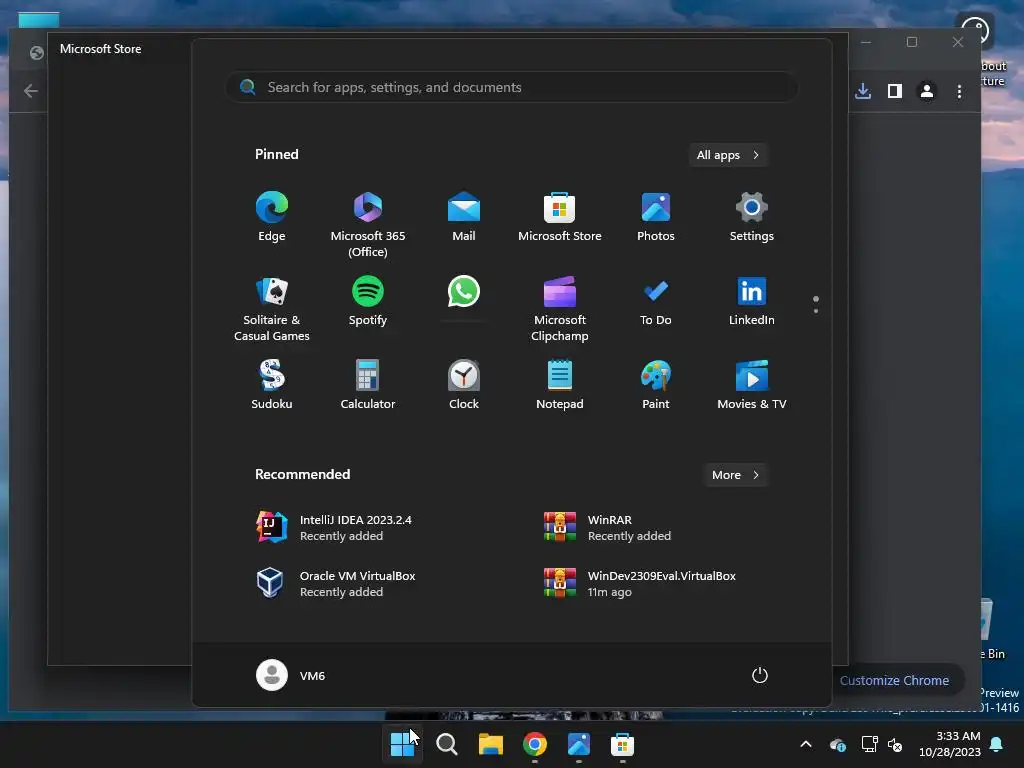The image size is (1024, 768).
Task: Click Chrome downloads icon
Action: tap(863, 91)
